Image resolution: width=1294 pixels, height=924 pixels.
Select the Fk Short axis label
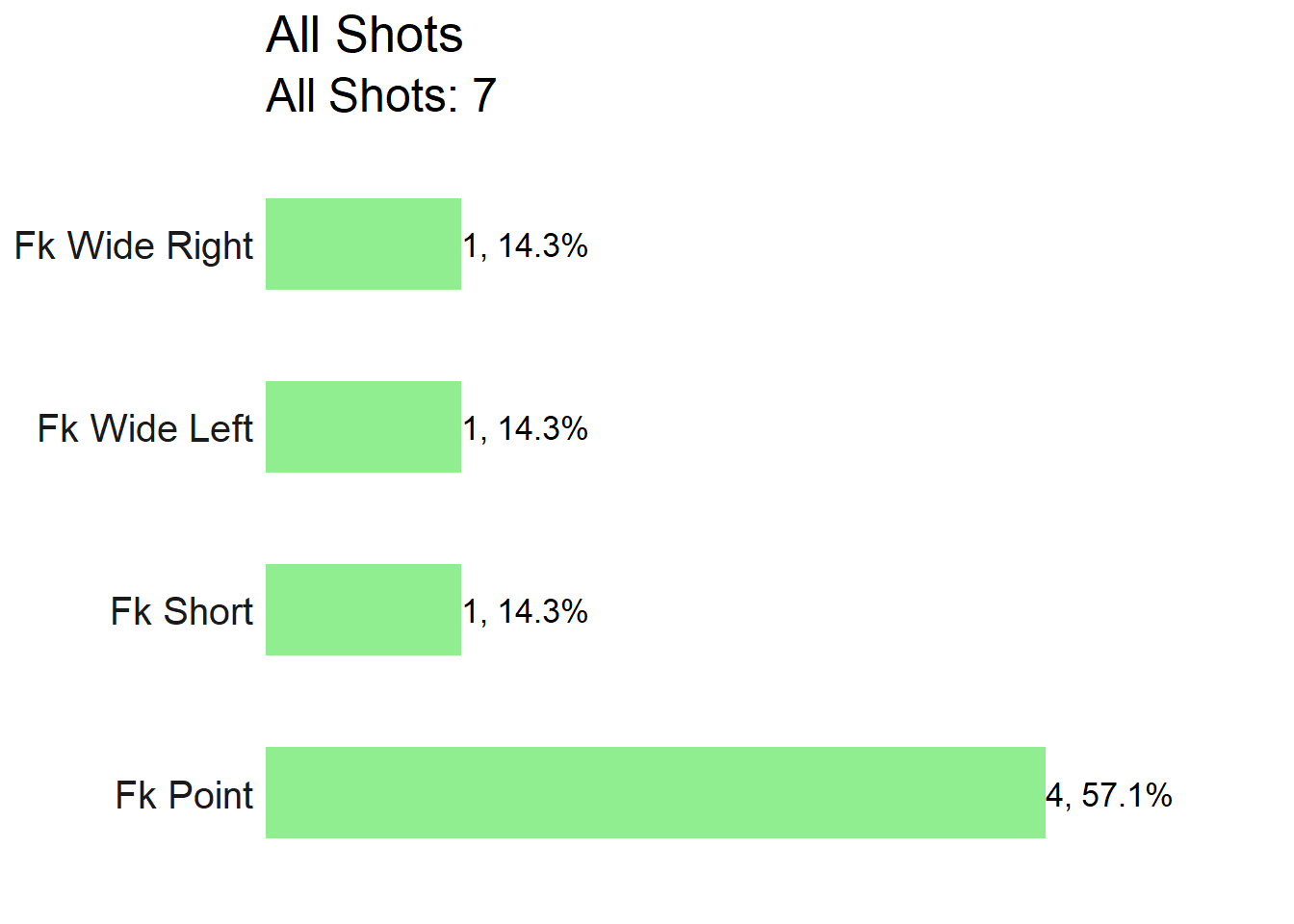182,611
